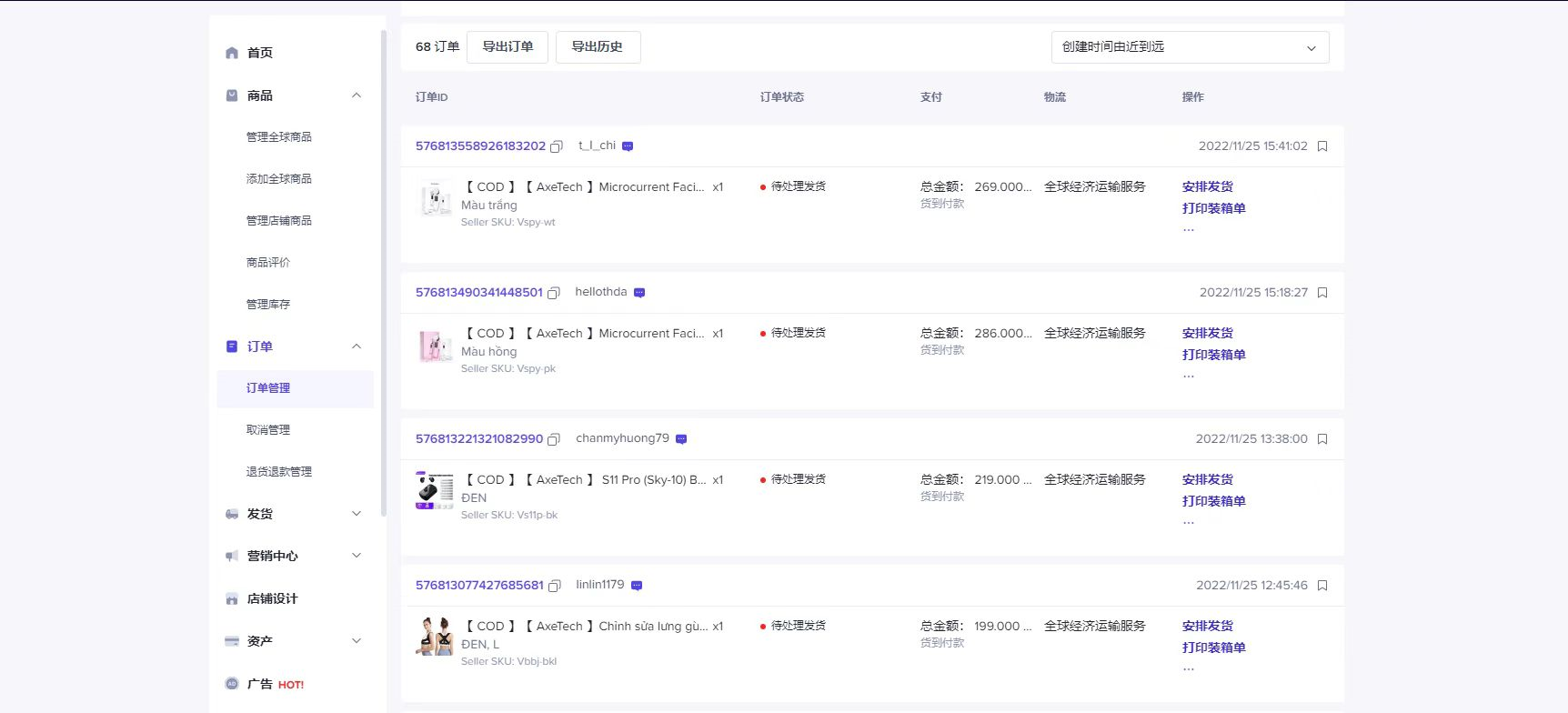Collapse the 商品 sidebar section
Screen dimensions: 1568x713
pyautogui.click(x=357, y=95)
